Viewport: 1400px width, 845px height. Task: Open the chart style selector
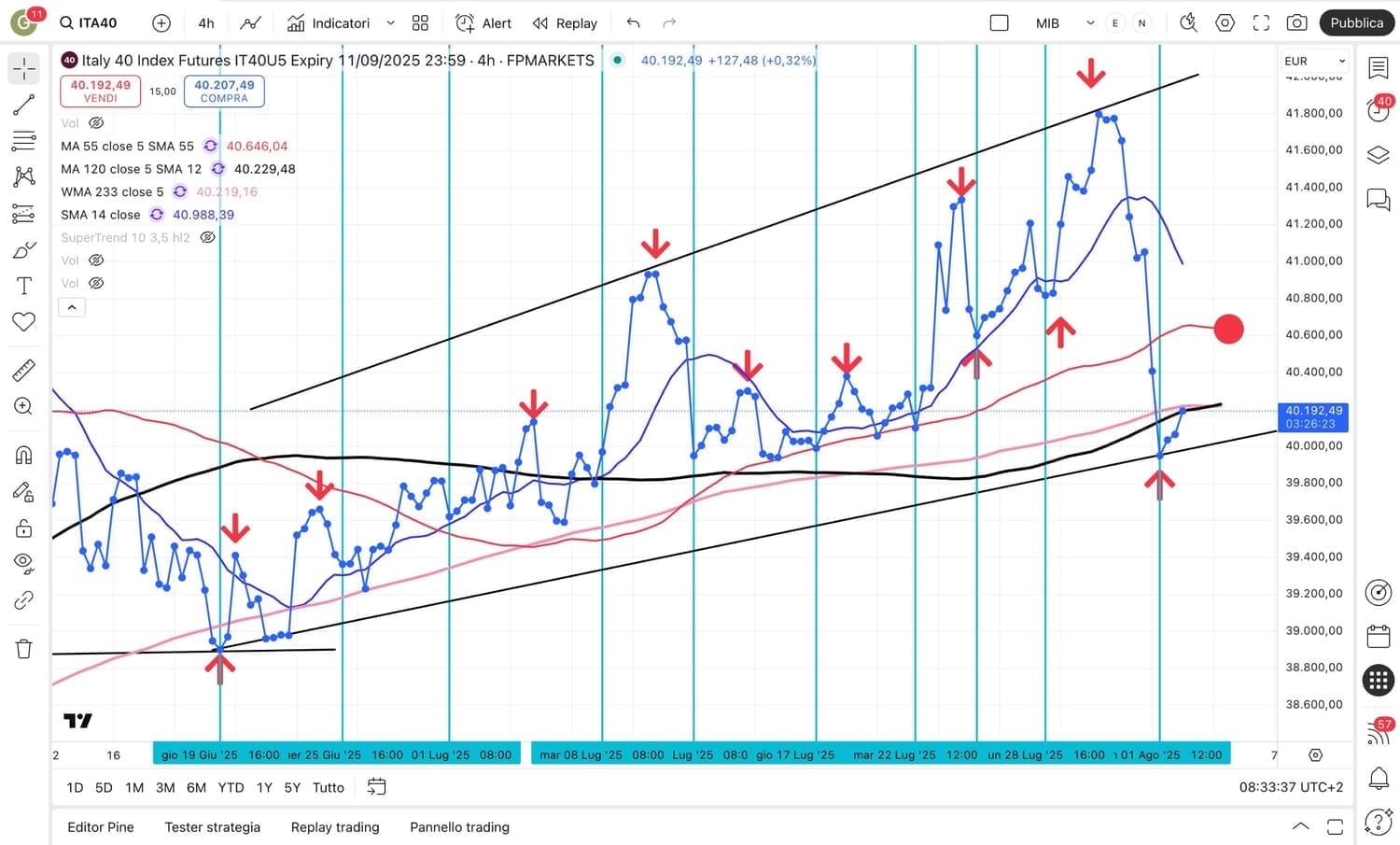point(250,23)
